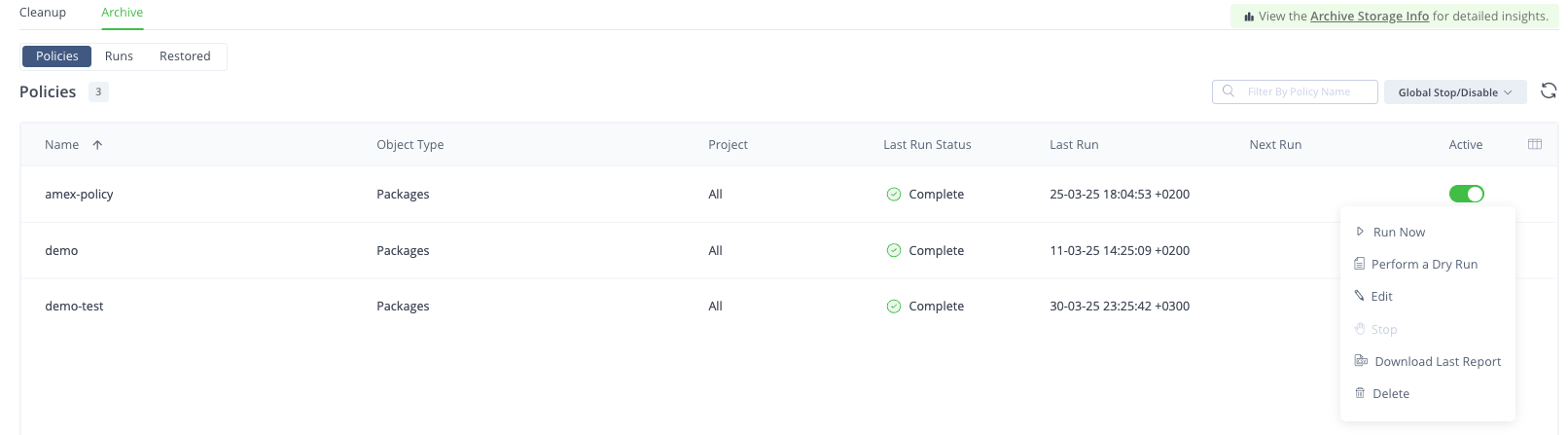Open the Global Stop/Disable dropdown
The width and height of the screenshot is (1568, 435).
[1454, 92]
